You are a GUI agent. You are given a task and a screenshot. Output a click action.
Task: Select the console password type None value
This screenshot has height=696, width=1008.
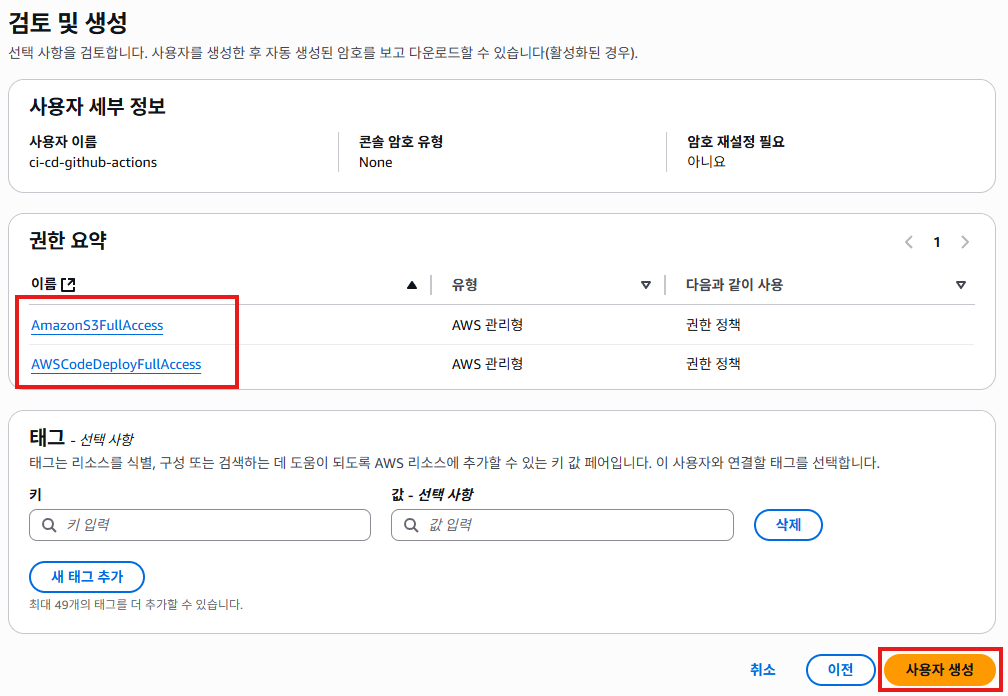375,163
